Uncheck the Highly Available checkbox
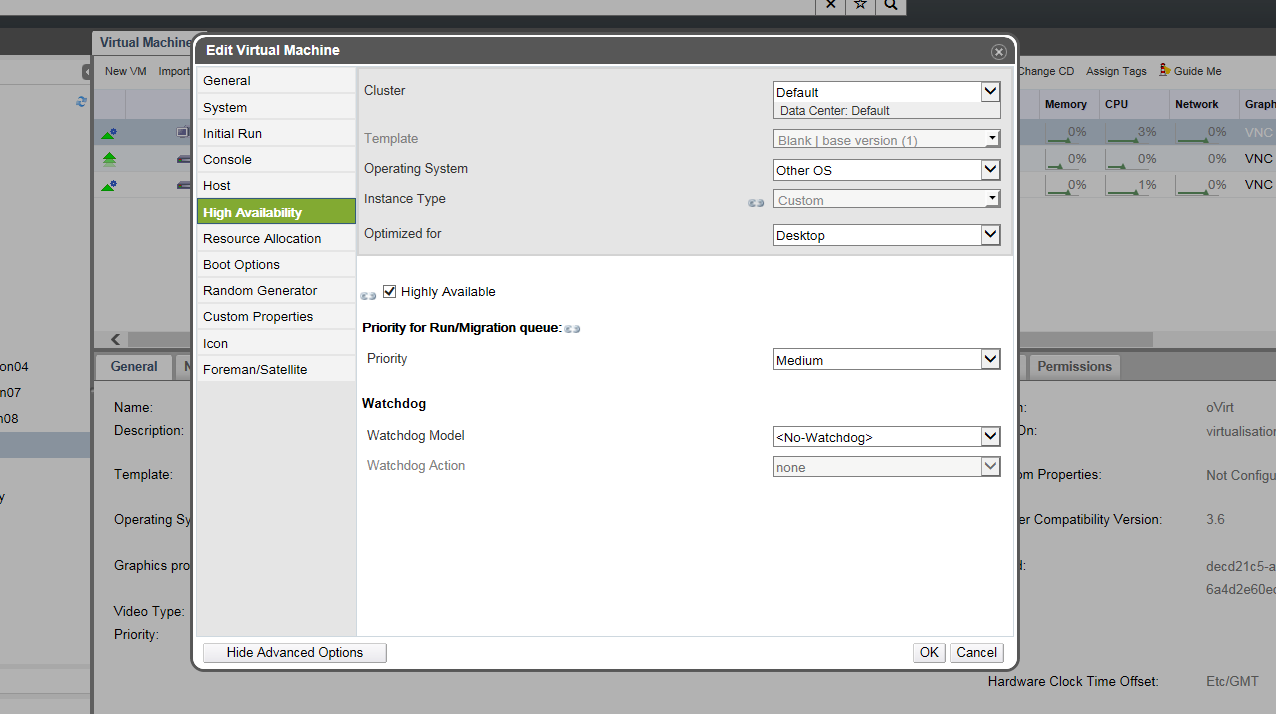The width and height of the screenshot is (1276, 714). [390, 292]
